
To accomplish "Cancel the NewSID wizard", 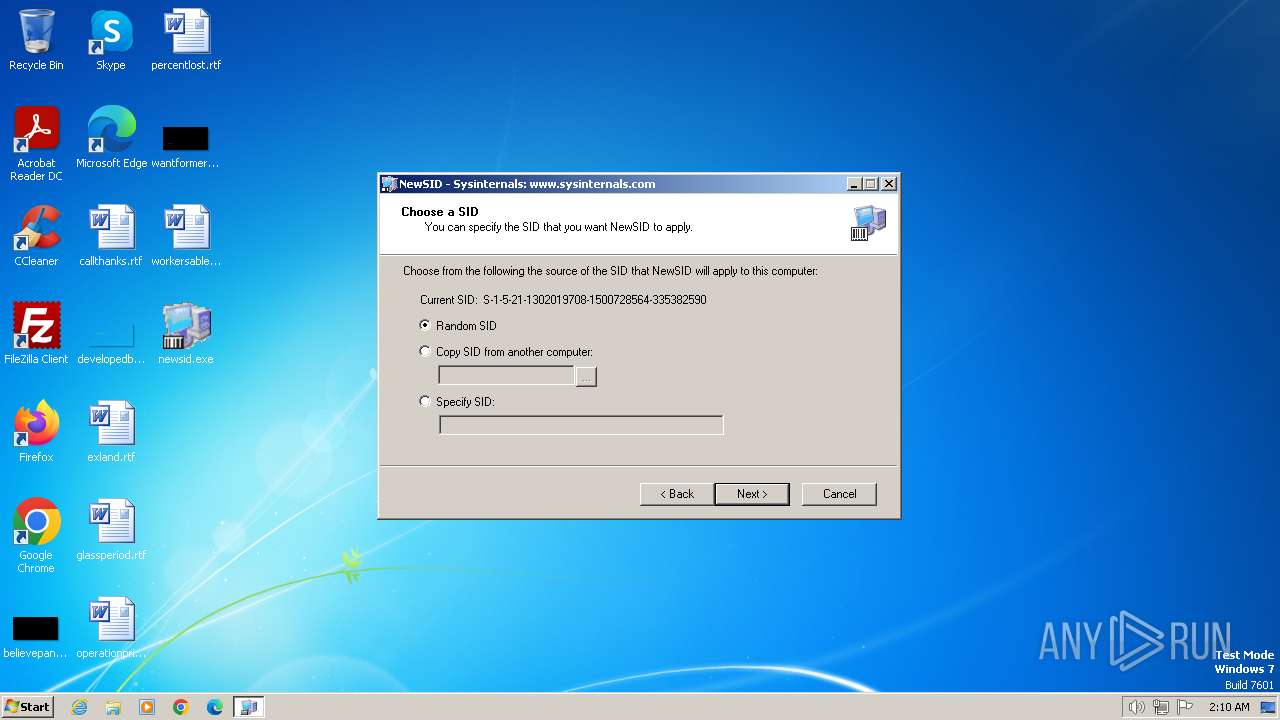I will coord(839,494).
